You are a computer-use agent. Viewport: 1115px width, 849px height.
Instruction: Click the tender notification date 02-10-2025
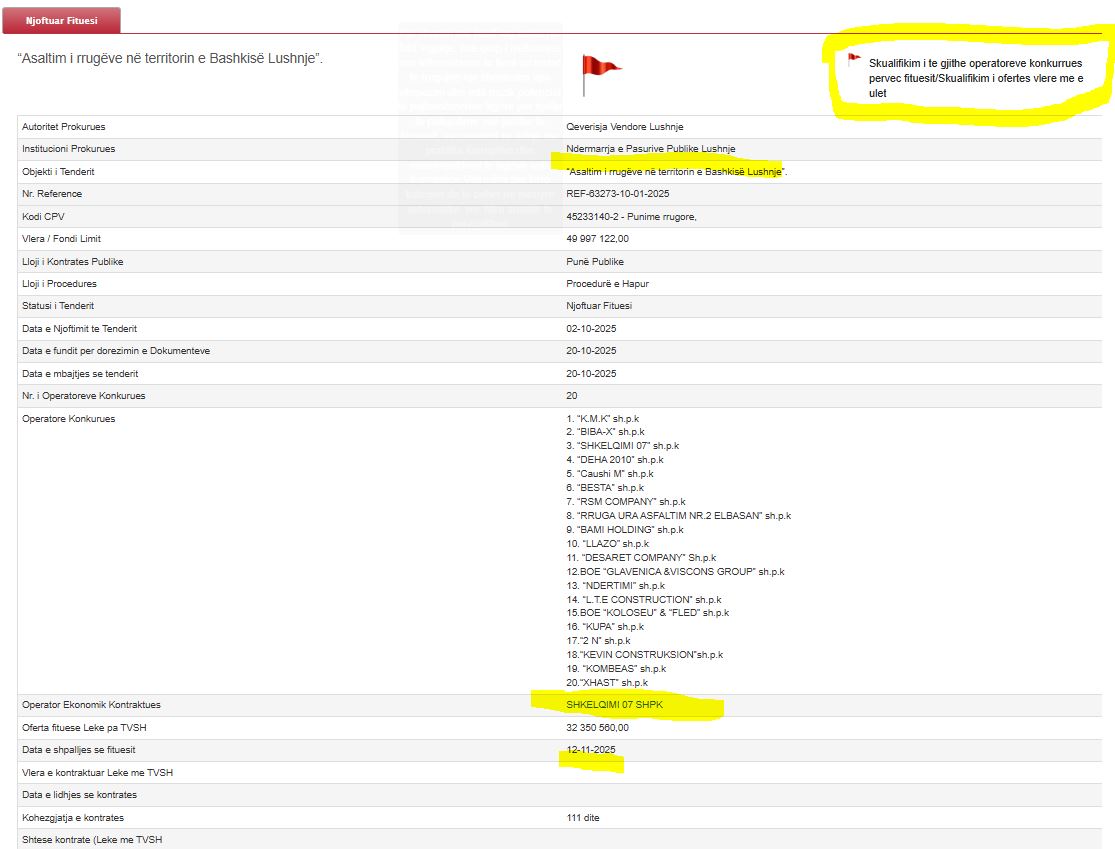coord(591,329)
